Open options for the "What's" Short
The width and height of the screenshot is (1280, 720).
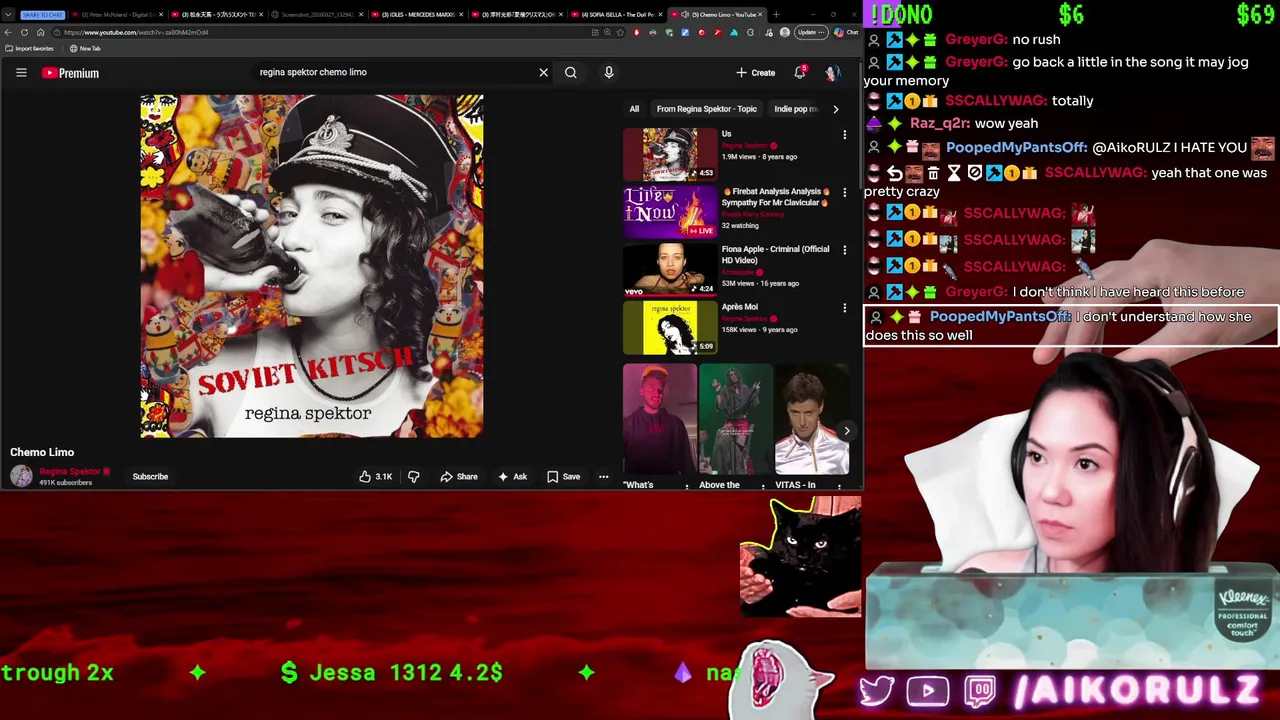coord(687,486)
